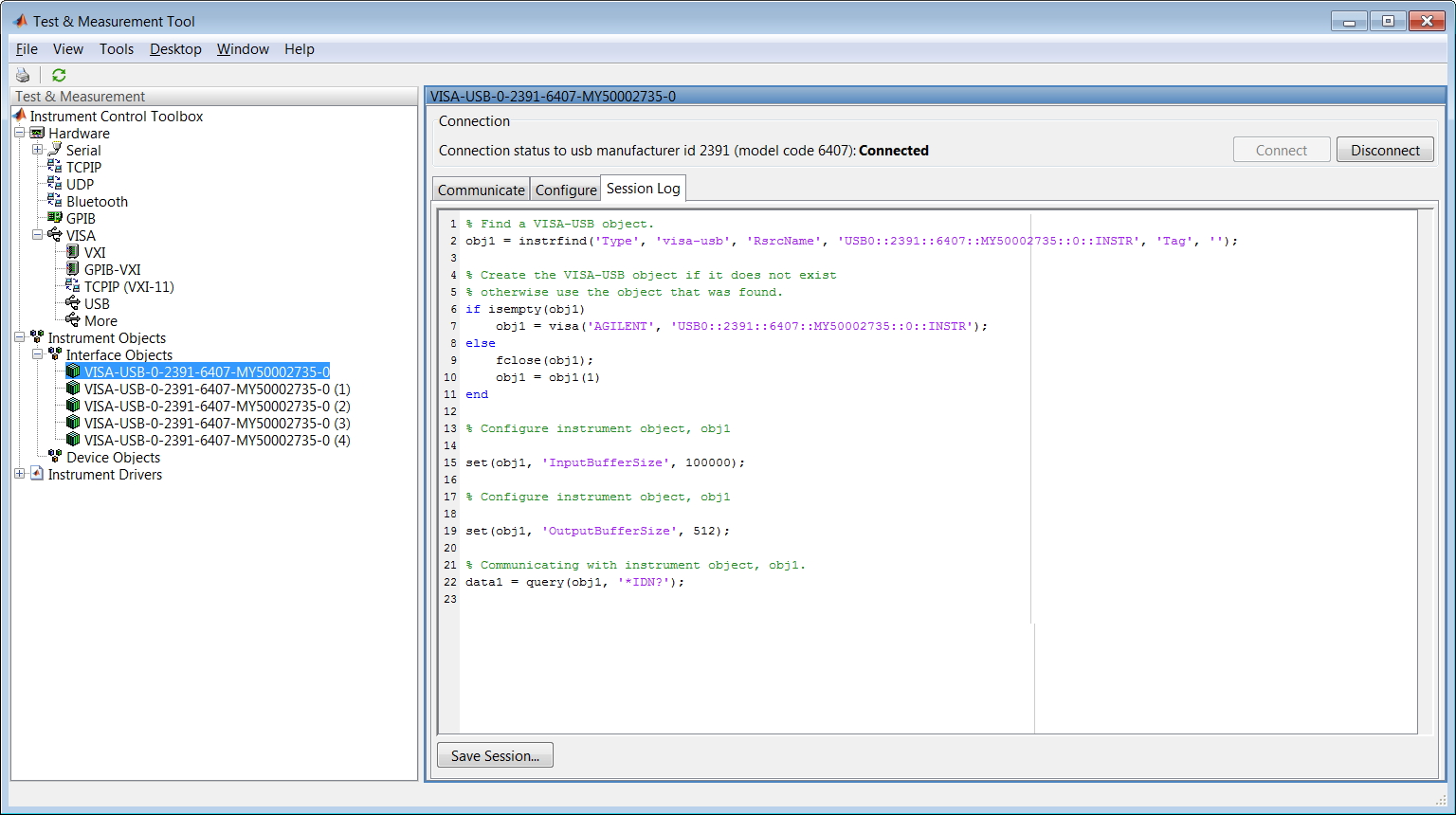Collapse the Interface Objects node
Image resolution: width=1456 pixels, height=815 pixels.
click(x=37, y=354)
